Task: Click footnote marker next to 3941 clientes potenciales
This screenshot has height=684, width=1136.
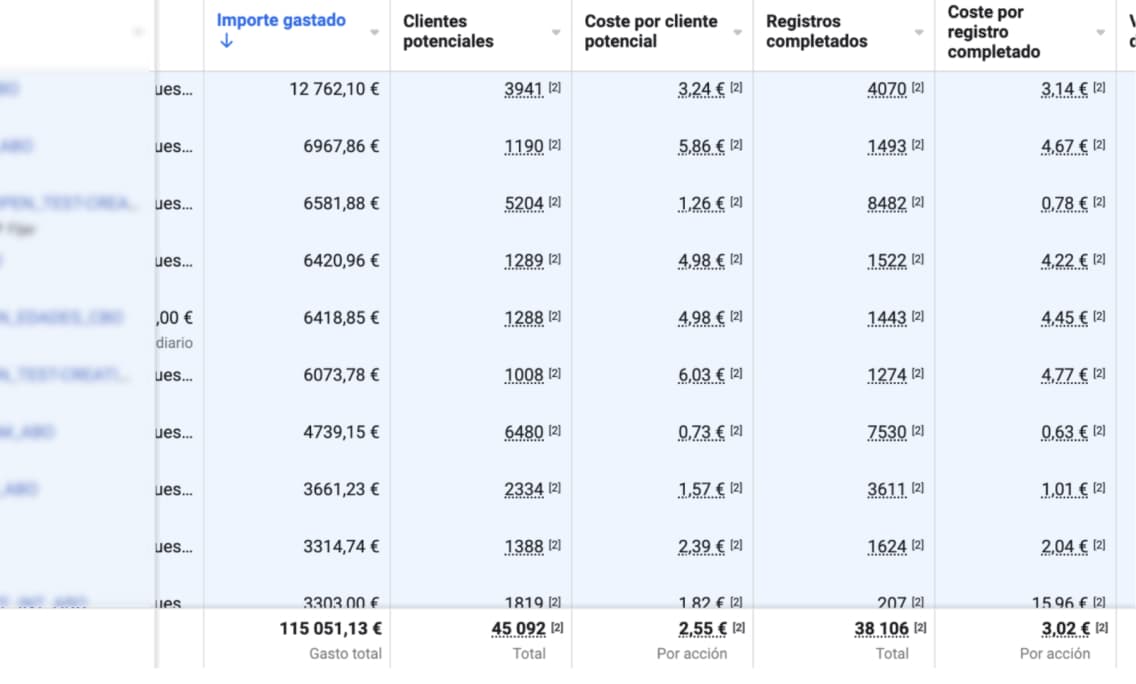Action: [555, 88]
